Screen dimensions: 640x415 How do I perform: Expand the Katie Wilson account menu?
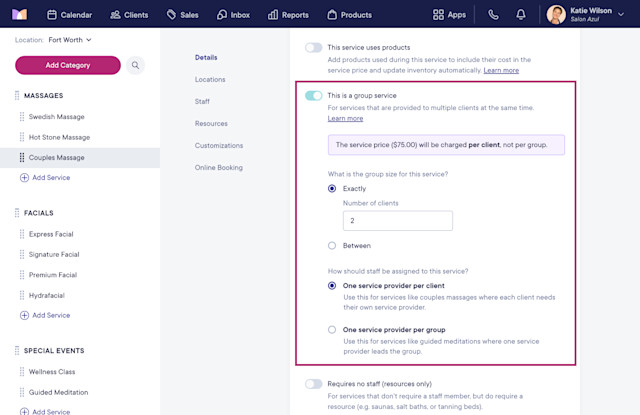tap(621, 14)
